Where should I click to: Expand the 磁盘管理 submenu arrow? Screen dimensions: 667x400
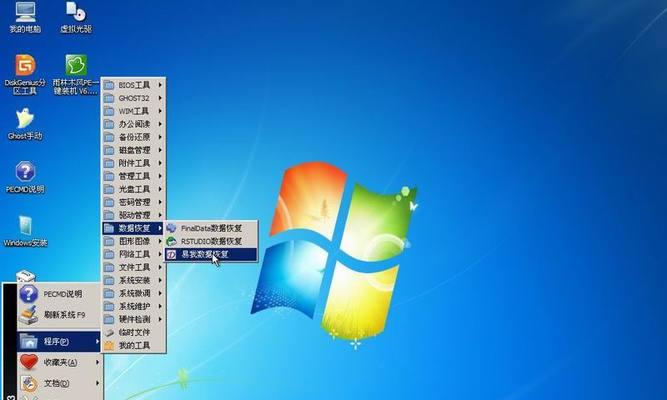click(160, 150)
